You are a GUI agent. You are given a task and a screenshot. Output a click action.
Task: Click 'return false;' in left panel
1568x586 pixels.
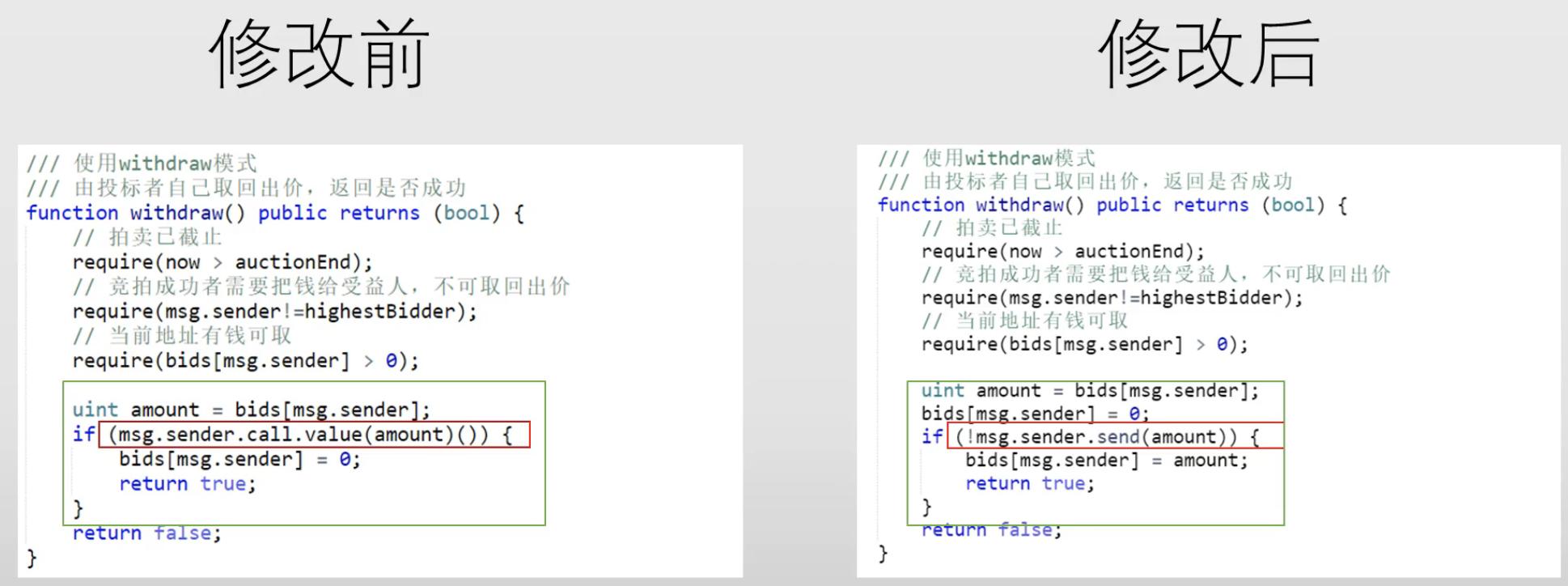click(x=146, y=533)
